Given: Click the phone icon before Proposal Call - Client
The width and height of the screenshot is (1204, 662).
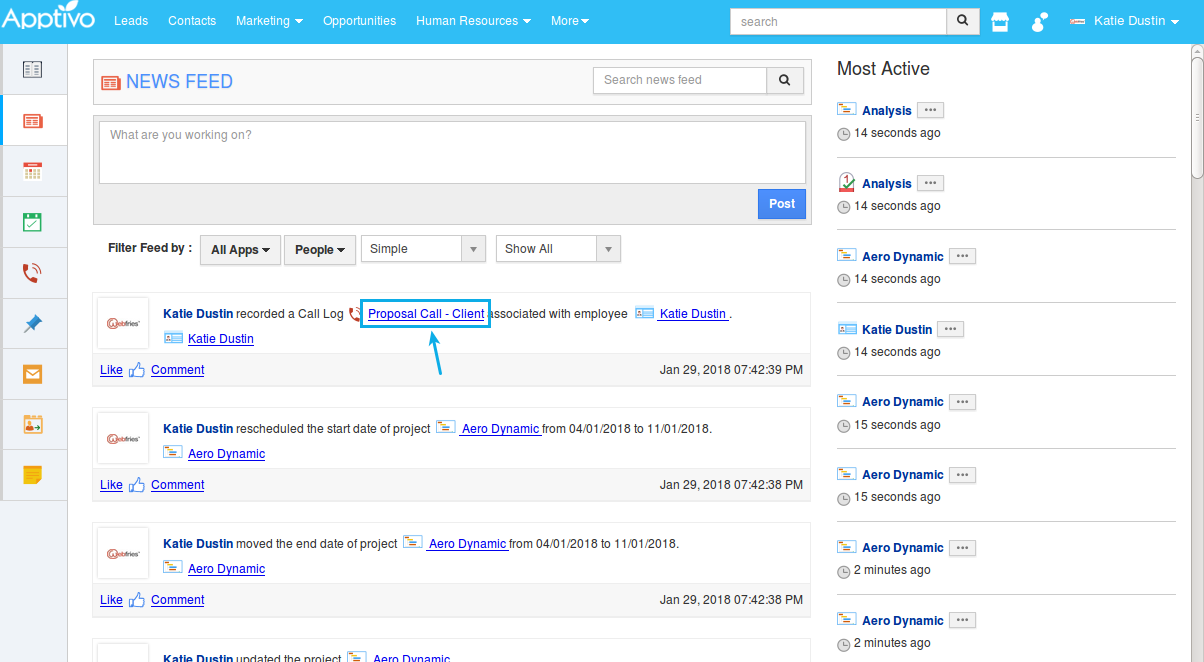Looking at the screenshot, I should tap(354, 314).
